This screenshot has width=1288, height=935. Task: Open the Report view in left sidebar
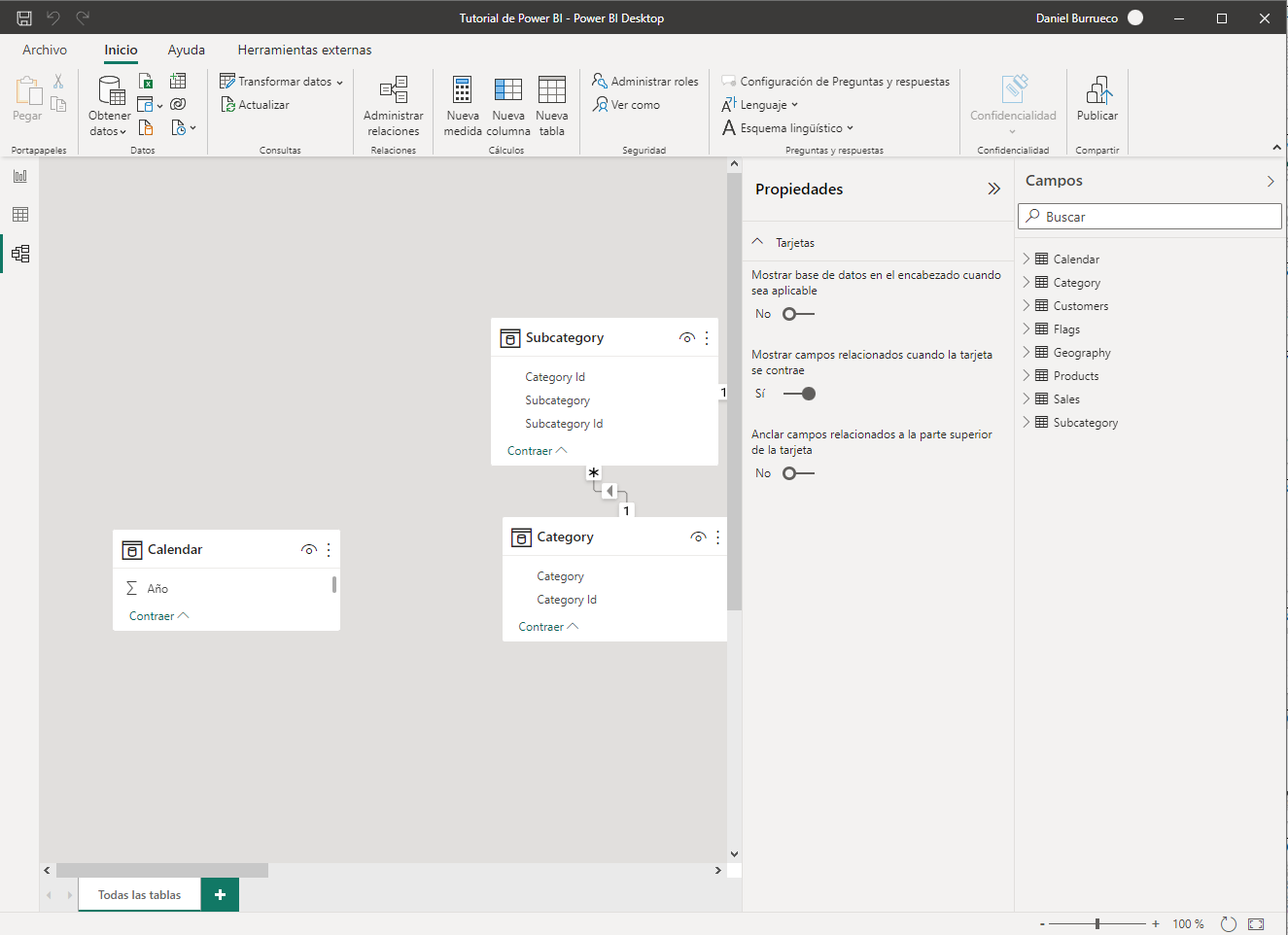click(x=20, y=176)
